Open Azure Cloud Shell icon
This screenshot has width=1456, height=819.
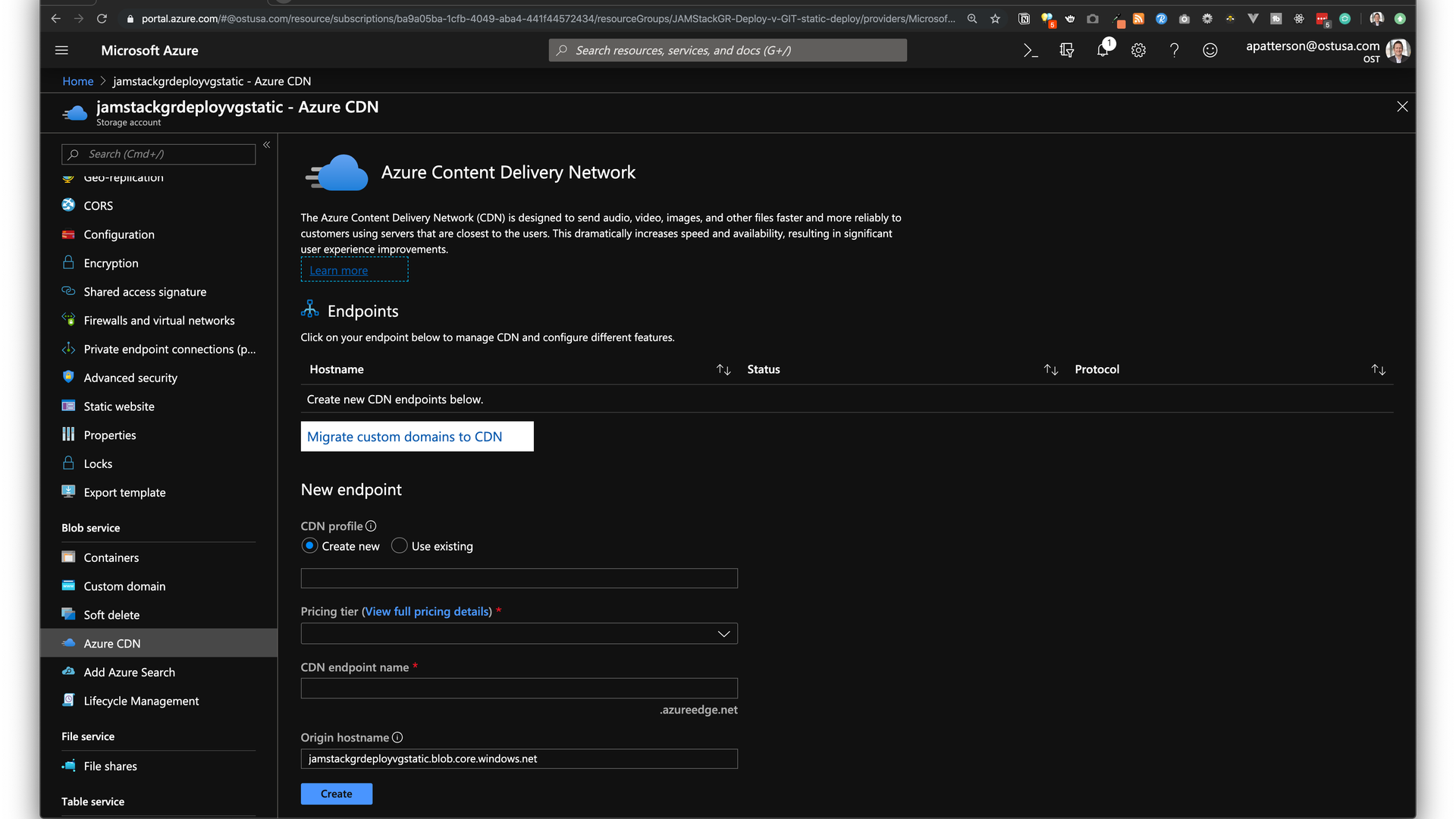(x=1030, y=50)
